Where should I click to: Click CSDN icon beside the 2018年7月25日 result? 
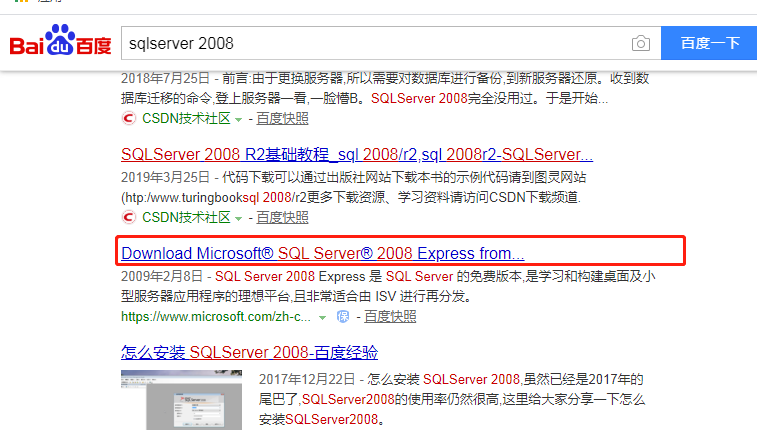click(x=128, y=118)
